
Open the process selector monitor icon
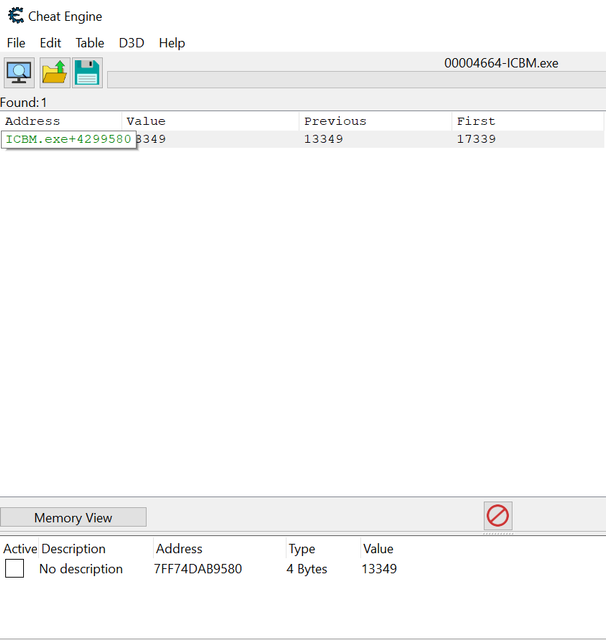pyautogui.click(x=19, y=73)
